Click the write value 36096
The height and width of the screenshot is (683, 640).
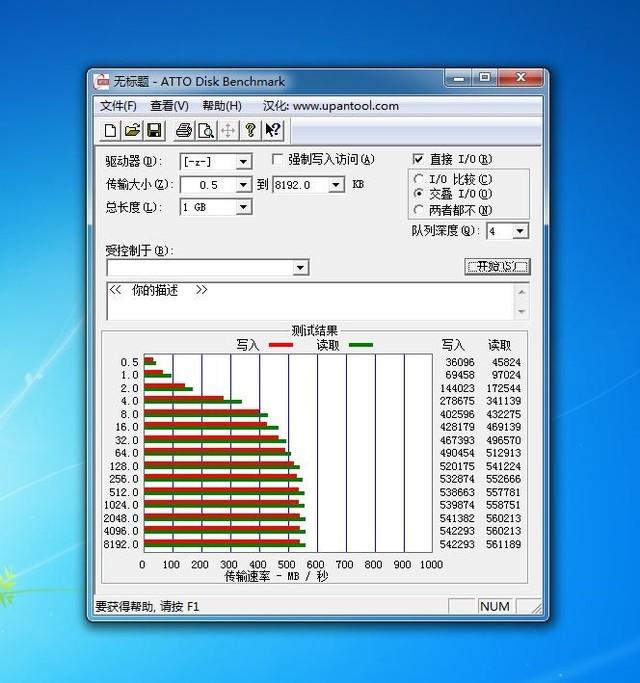[460, 362]
